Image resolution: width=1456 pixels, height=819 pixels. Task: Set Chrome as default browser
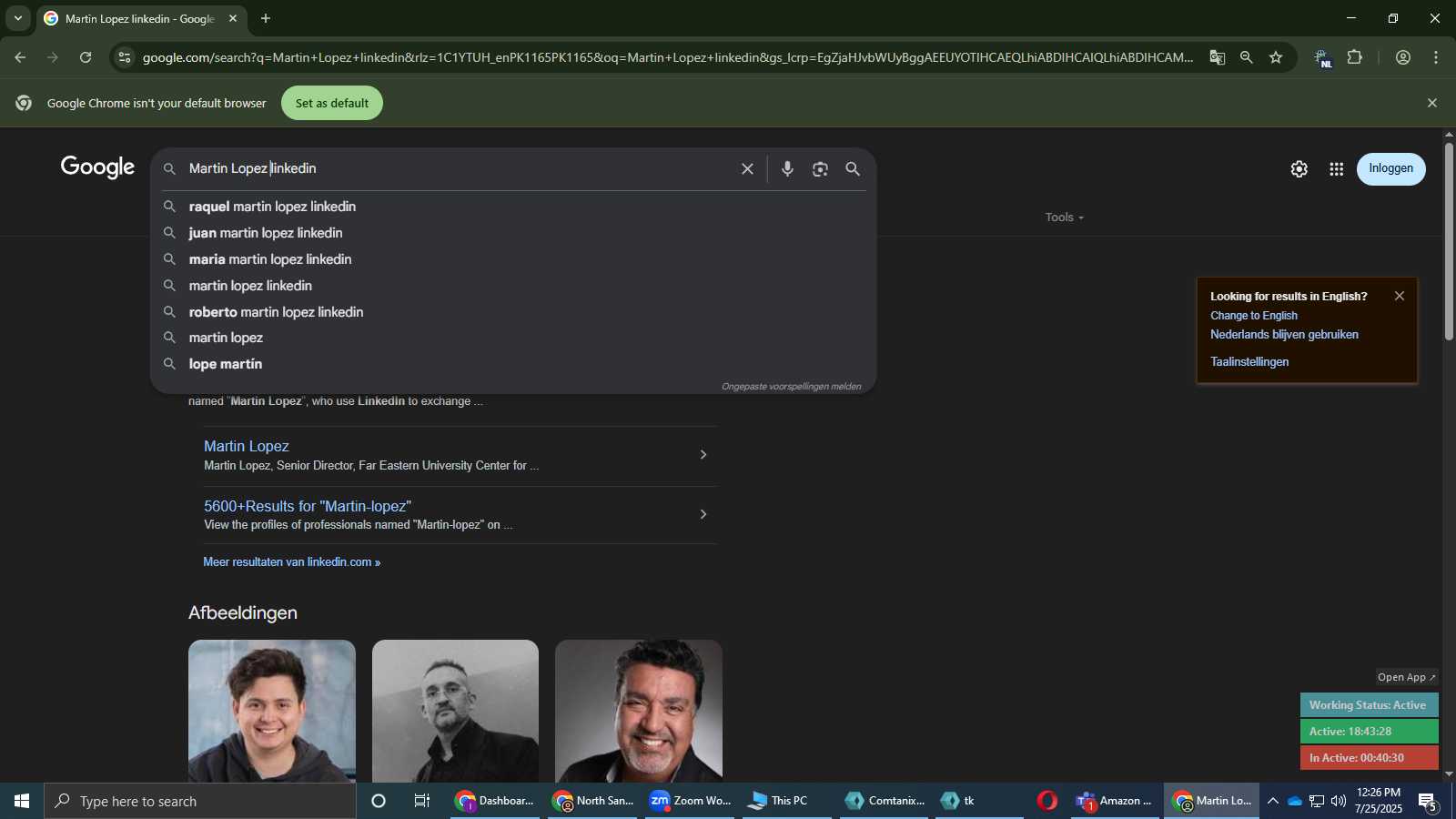(332, 103)
